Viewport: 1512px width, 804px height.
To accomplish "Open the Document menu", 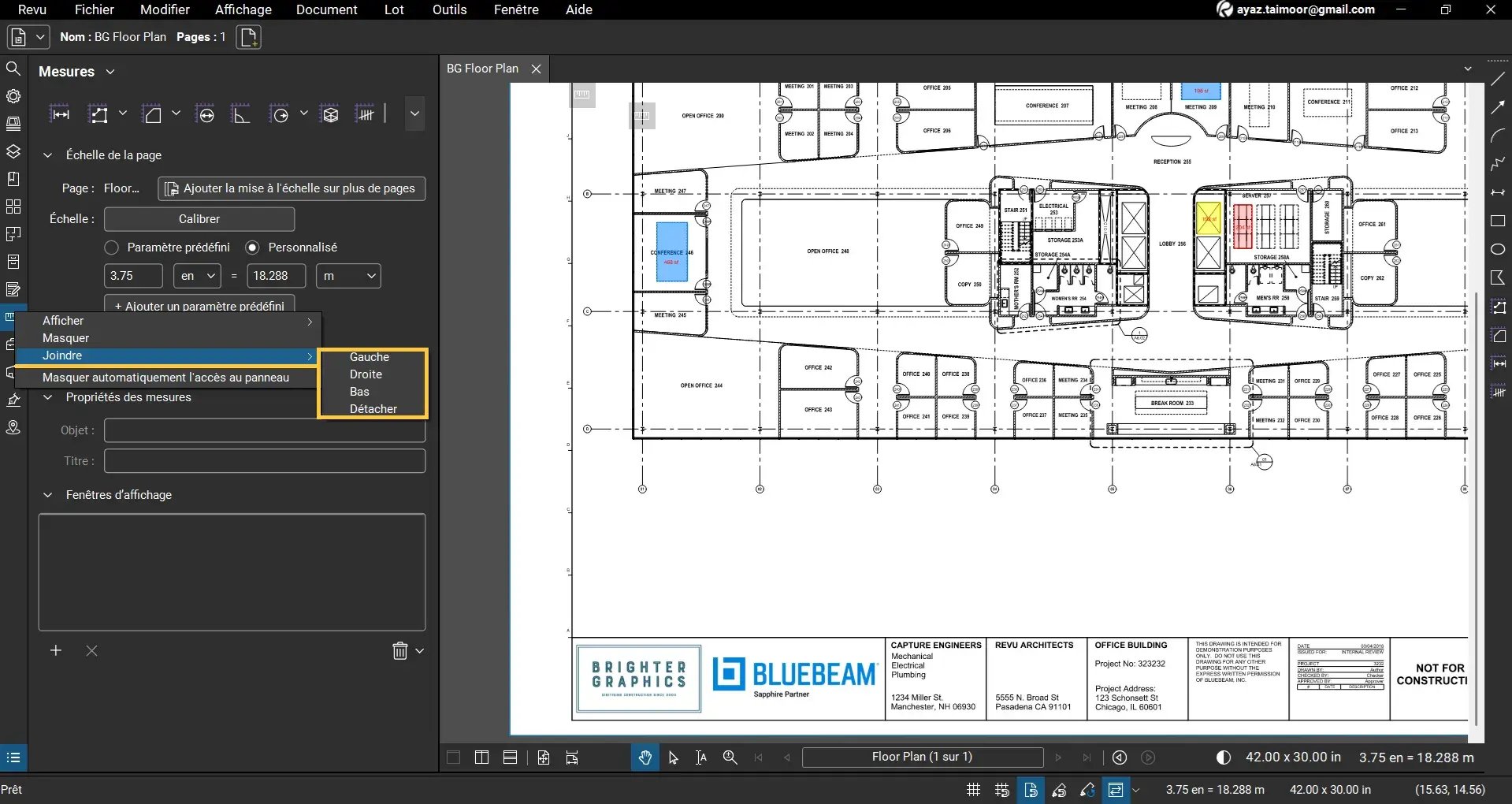I will point(327,9).
